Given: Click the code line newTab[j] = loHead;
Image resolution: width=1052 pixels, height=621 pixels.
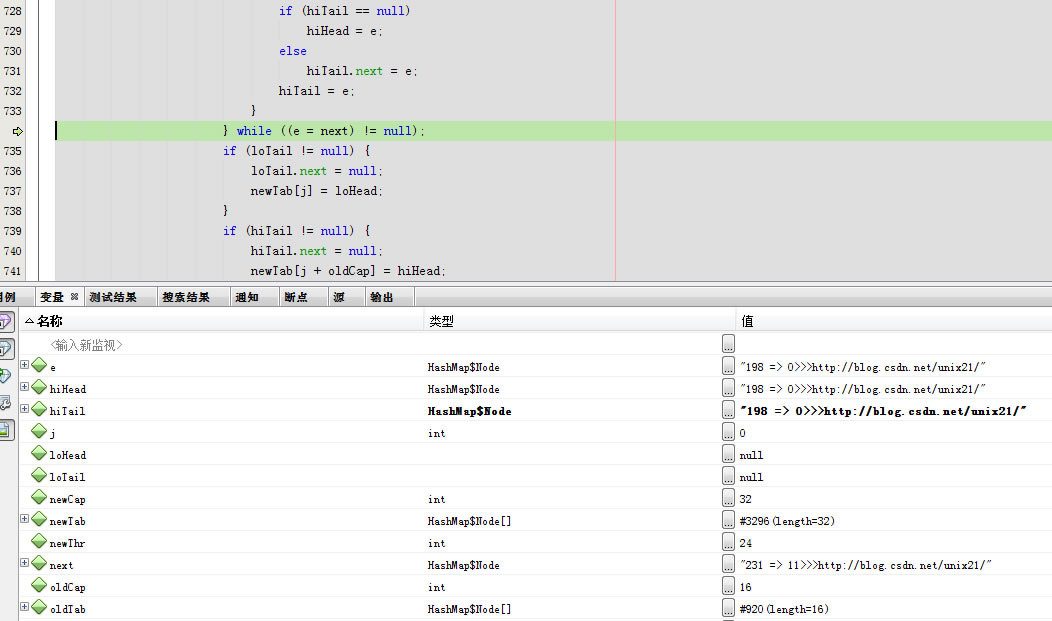Looking at the screenshot, I should [317, 191].
